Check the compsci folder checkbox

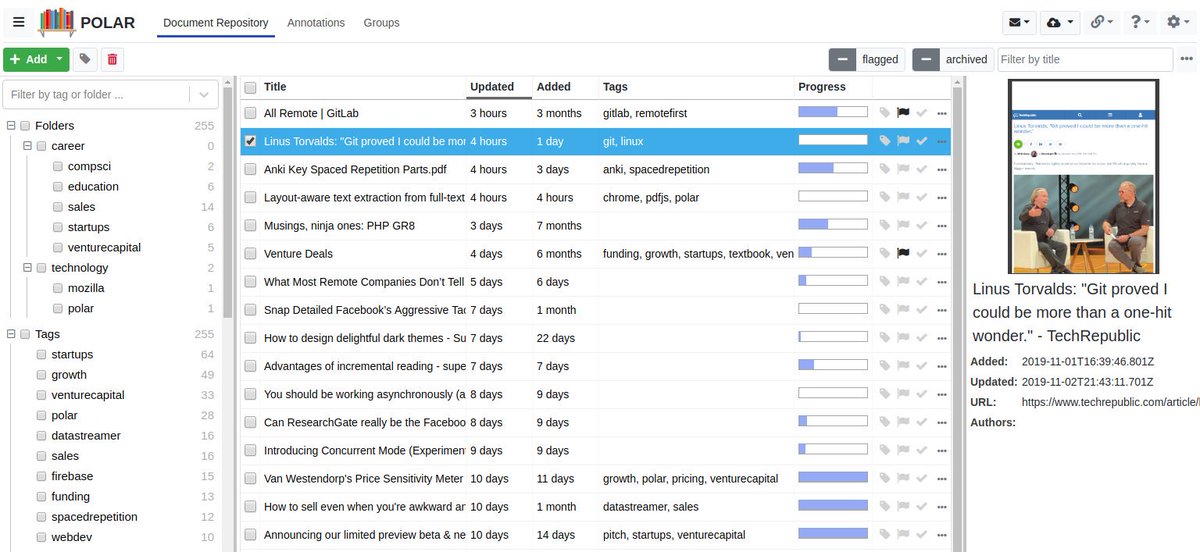coord(58,166)
